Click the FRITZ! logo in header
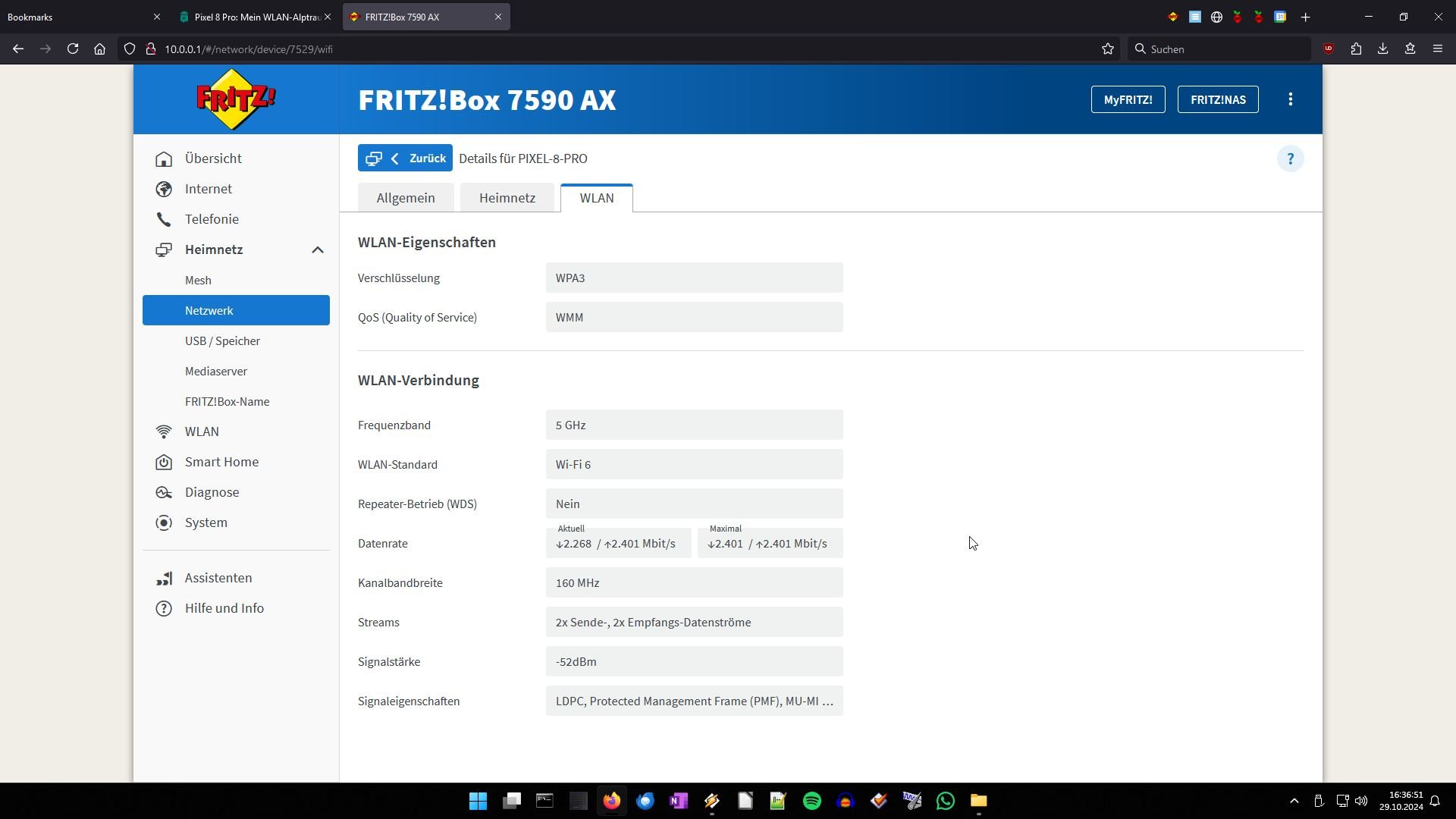The width and height of the screenshot is (1456, 819). click(x=236, y=99)
